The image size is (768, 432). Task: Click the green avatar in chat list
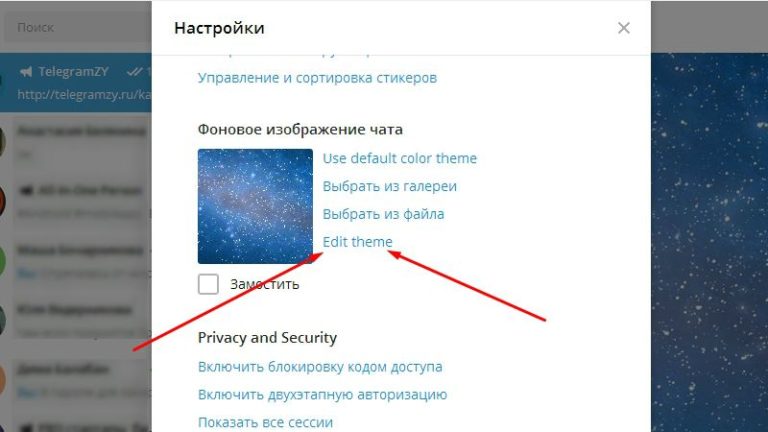tap(2, 261)
